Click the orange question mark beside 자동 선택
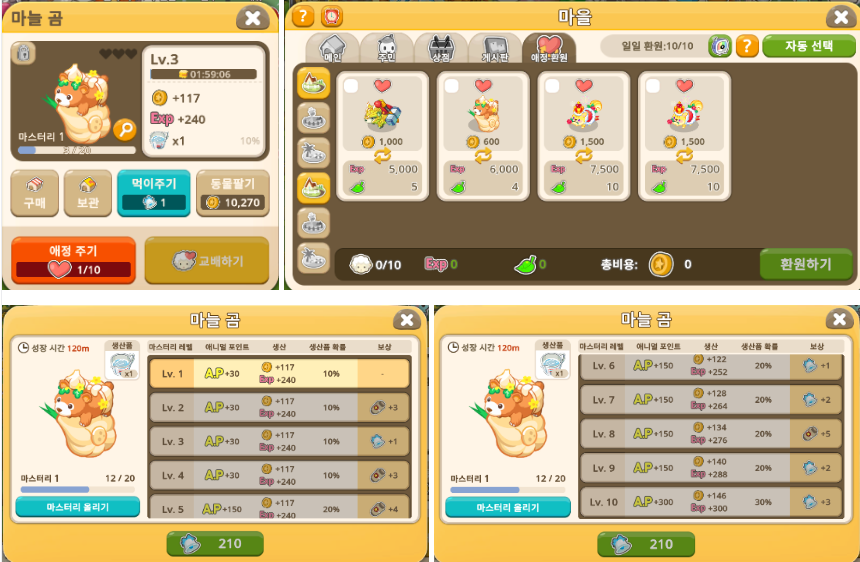 [746, 46]
